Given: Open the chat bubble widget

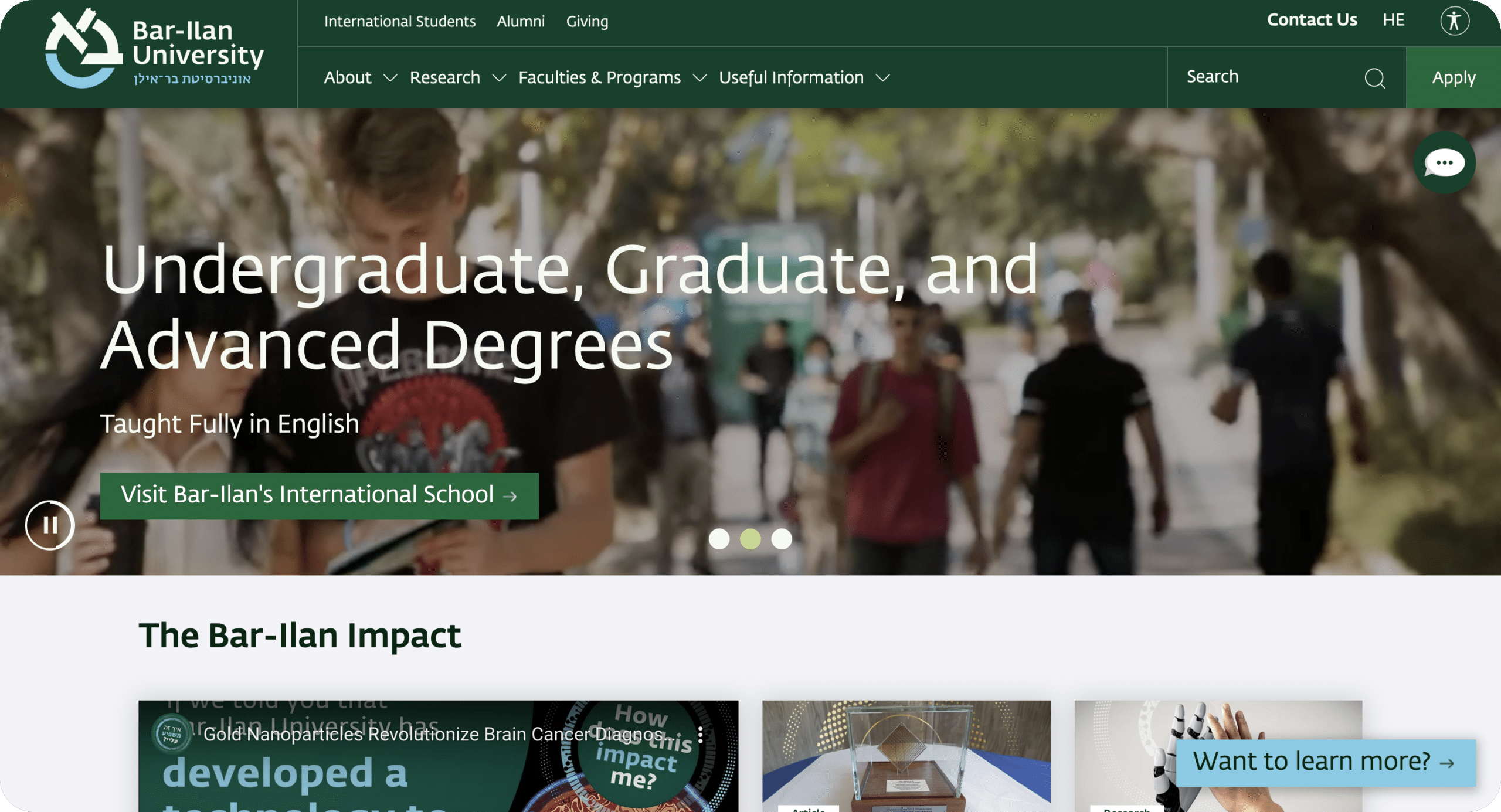Looking at the screenshot, I should [1444, 163].
